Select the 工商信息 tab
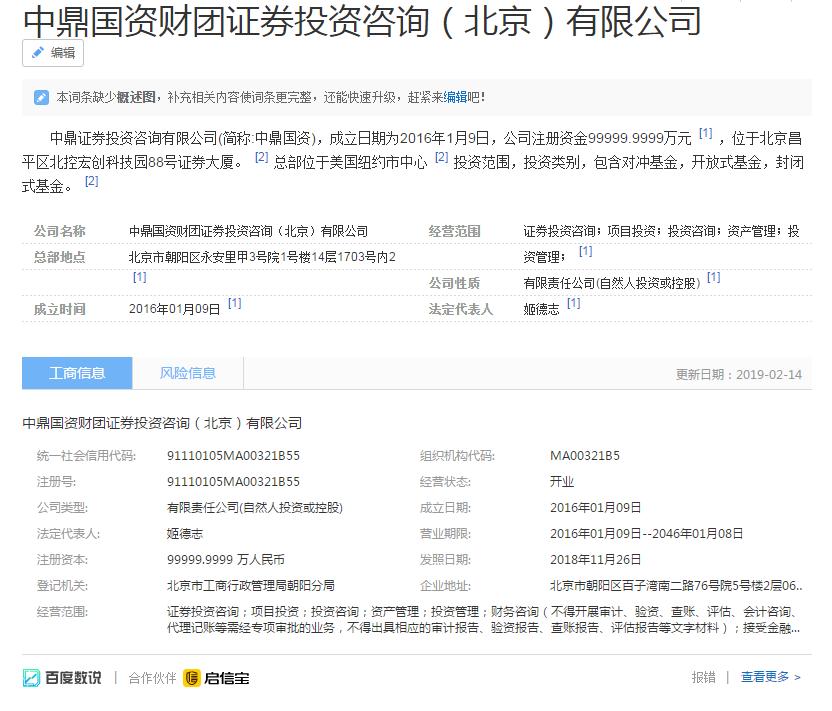Viewport: 832px width, 711px height. click(x=76, y=372)
